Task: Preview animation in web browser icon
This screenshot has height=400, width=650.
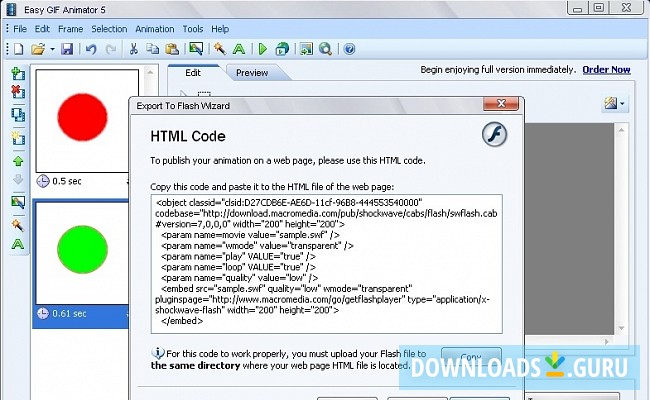Action: coord(282,49)
